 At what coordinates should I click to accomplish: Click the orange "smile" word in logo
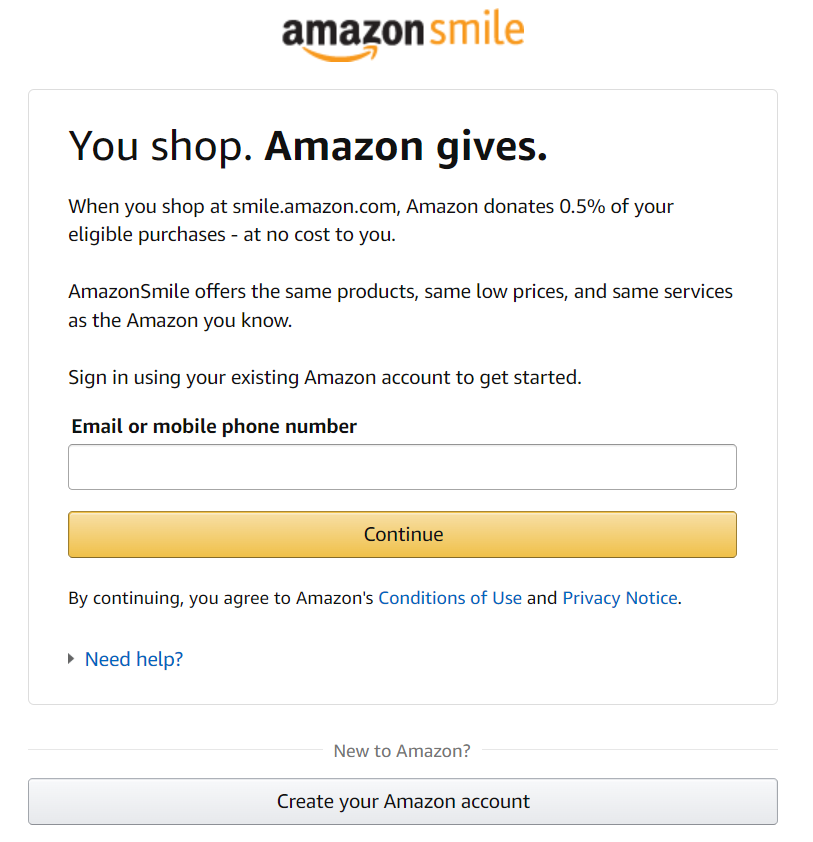(x=476, y=28)
